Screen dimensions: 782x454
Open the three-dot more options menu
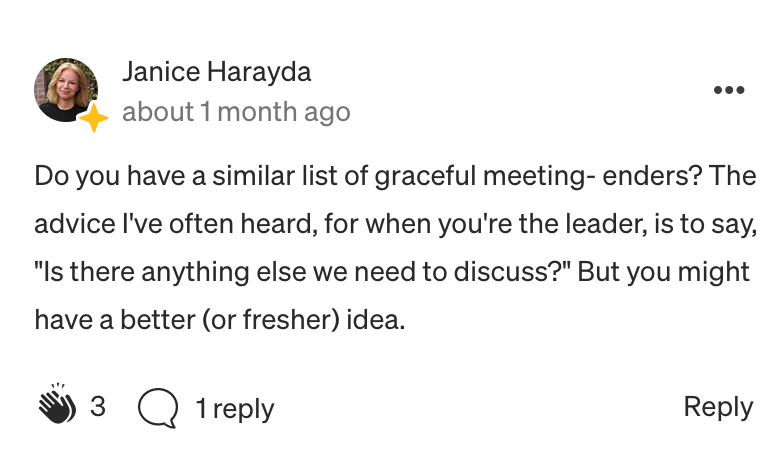(x=729, y=90)
